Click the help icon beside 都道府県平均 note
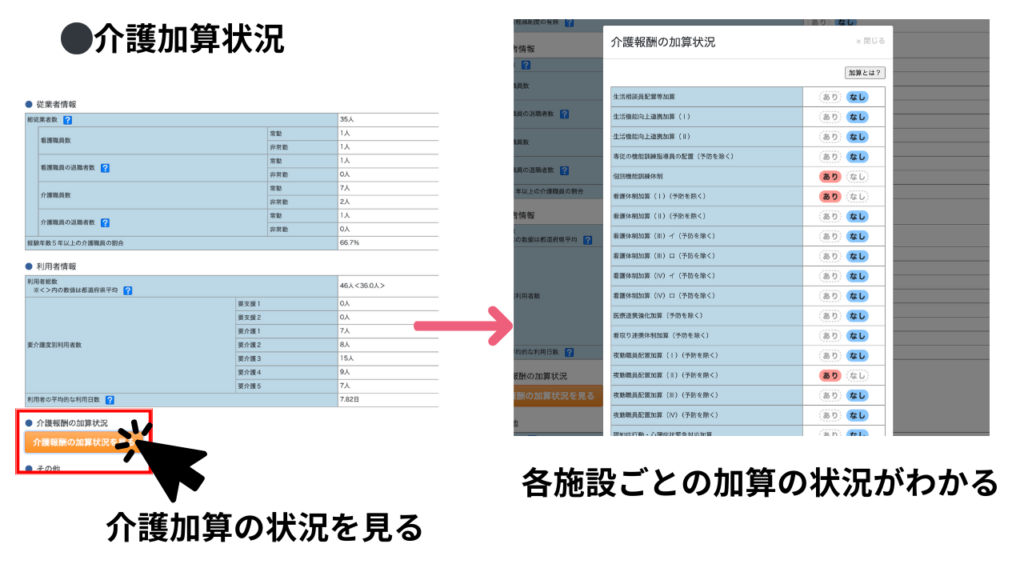 pos(128,291)
